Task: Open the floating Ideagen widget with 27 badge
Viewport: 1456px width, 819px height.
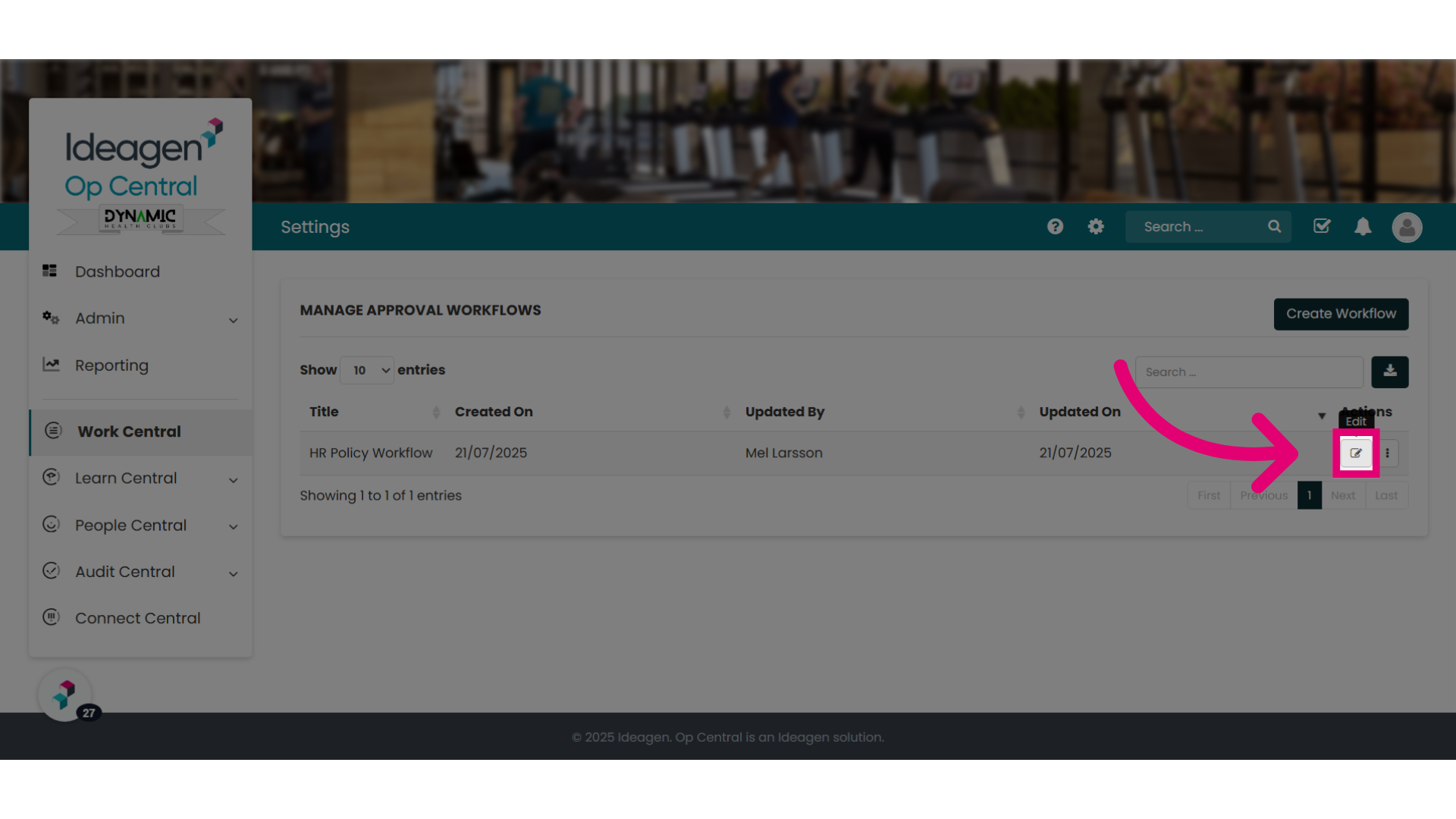Action: [65, 695]
